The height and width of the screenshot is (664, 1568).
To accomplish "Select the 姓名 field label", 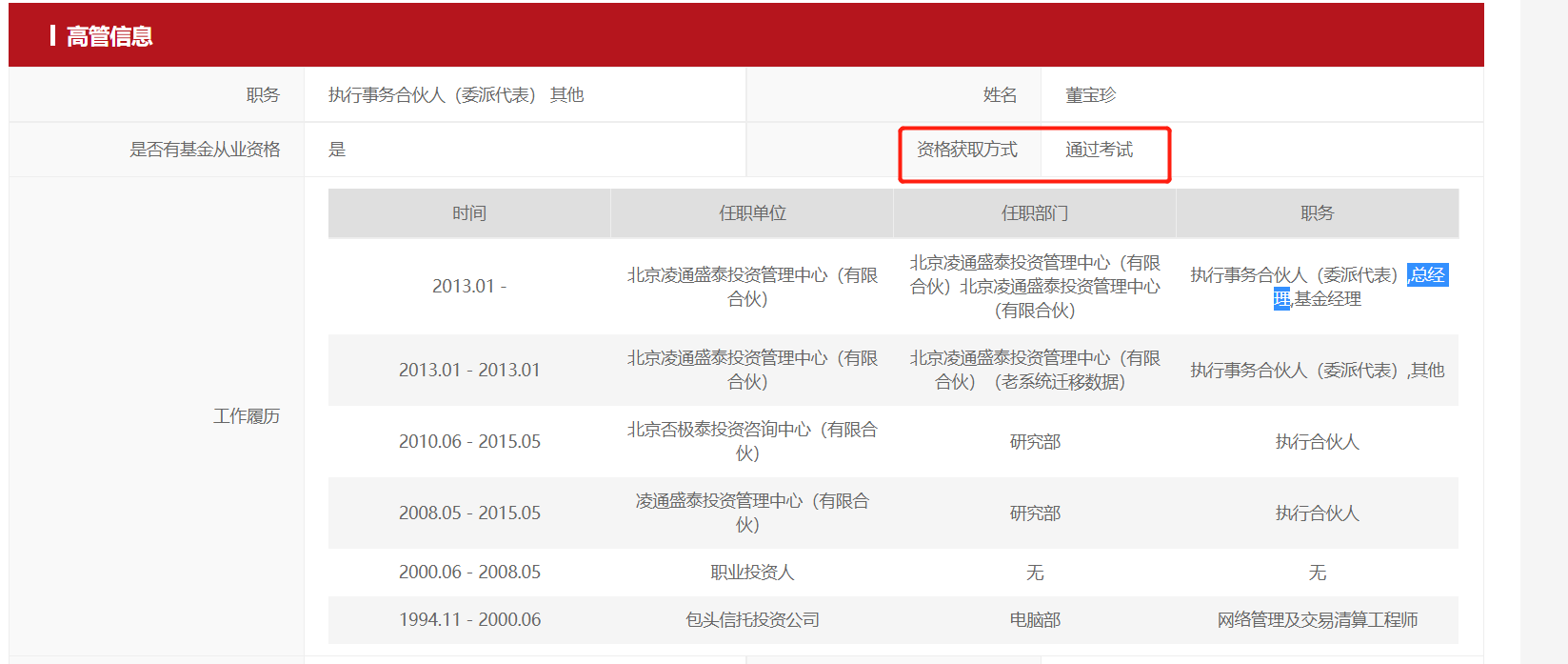I will [x=1000, y=95].
